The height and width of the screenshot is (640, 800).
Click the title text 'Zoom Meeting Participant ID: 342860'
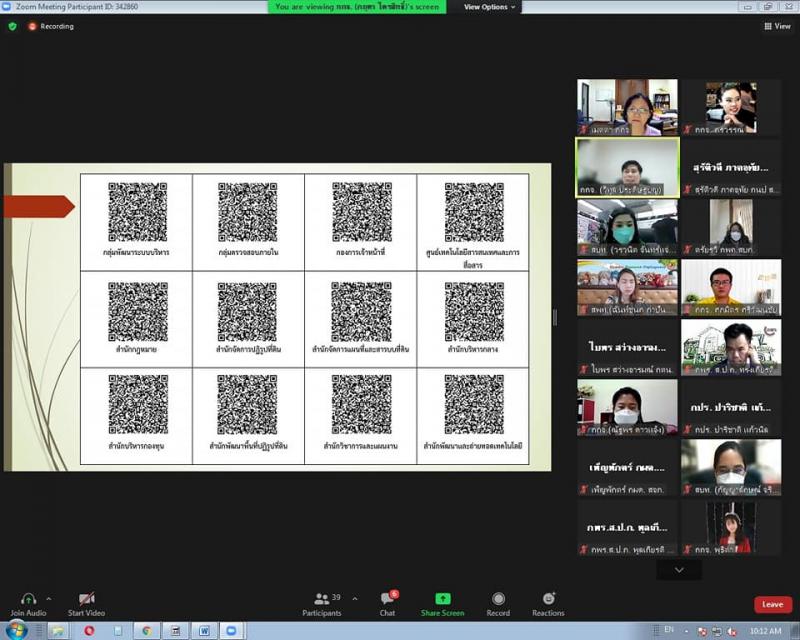77,7
